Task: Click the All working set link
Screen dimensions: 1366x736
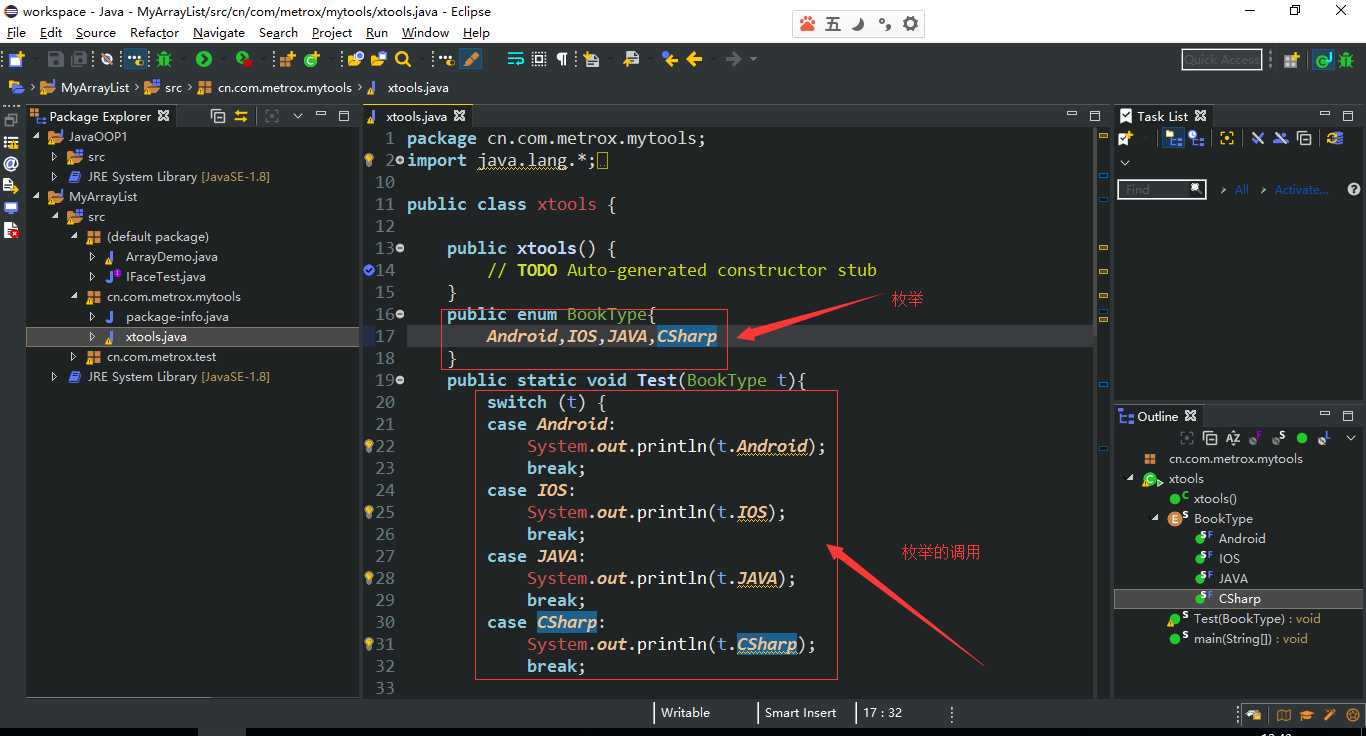Action: tap(1241, 189)
